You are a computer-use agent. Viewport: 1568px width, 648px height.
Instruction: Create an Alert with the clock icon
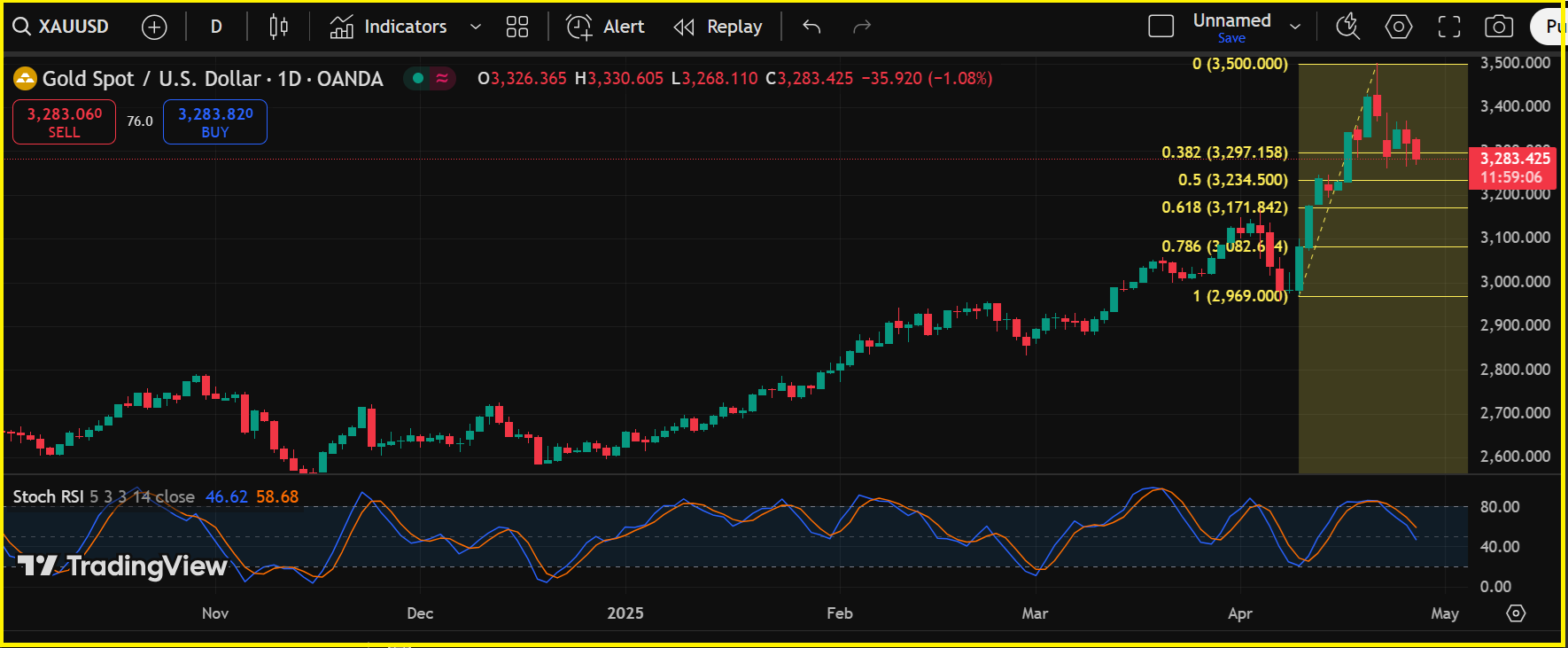coord(605,27)
